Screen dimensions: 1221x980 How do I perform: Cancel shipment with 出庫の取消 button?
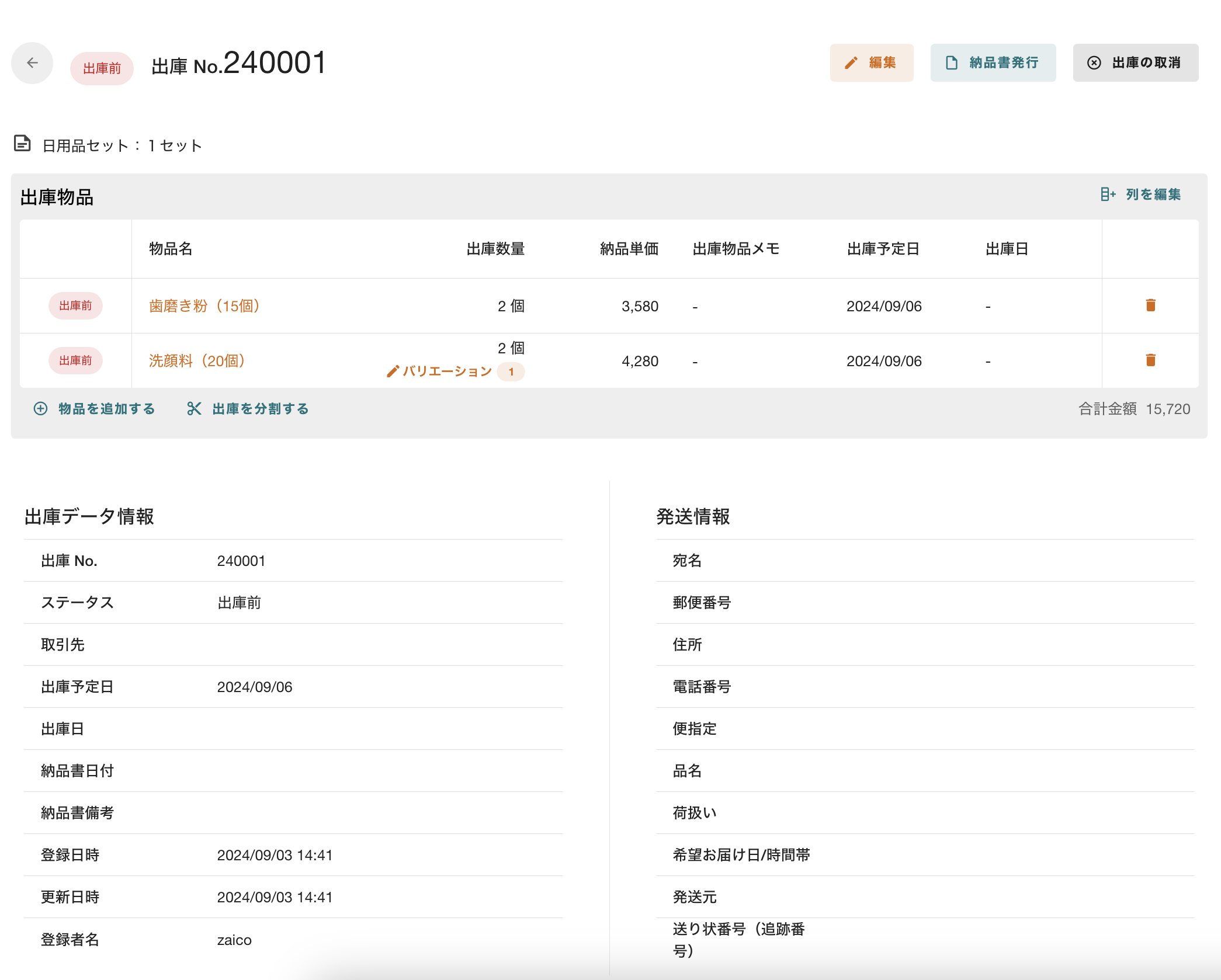point(1136,62)
